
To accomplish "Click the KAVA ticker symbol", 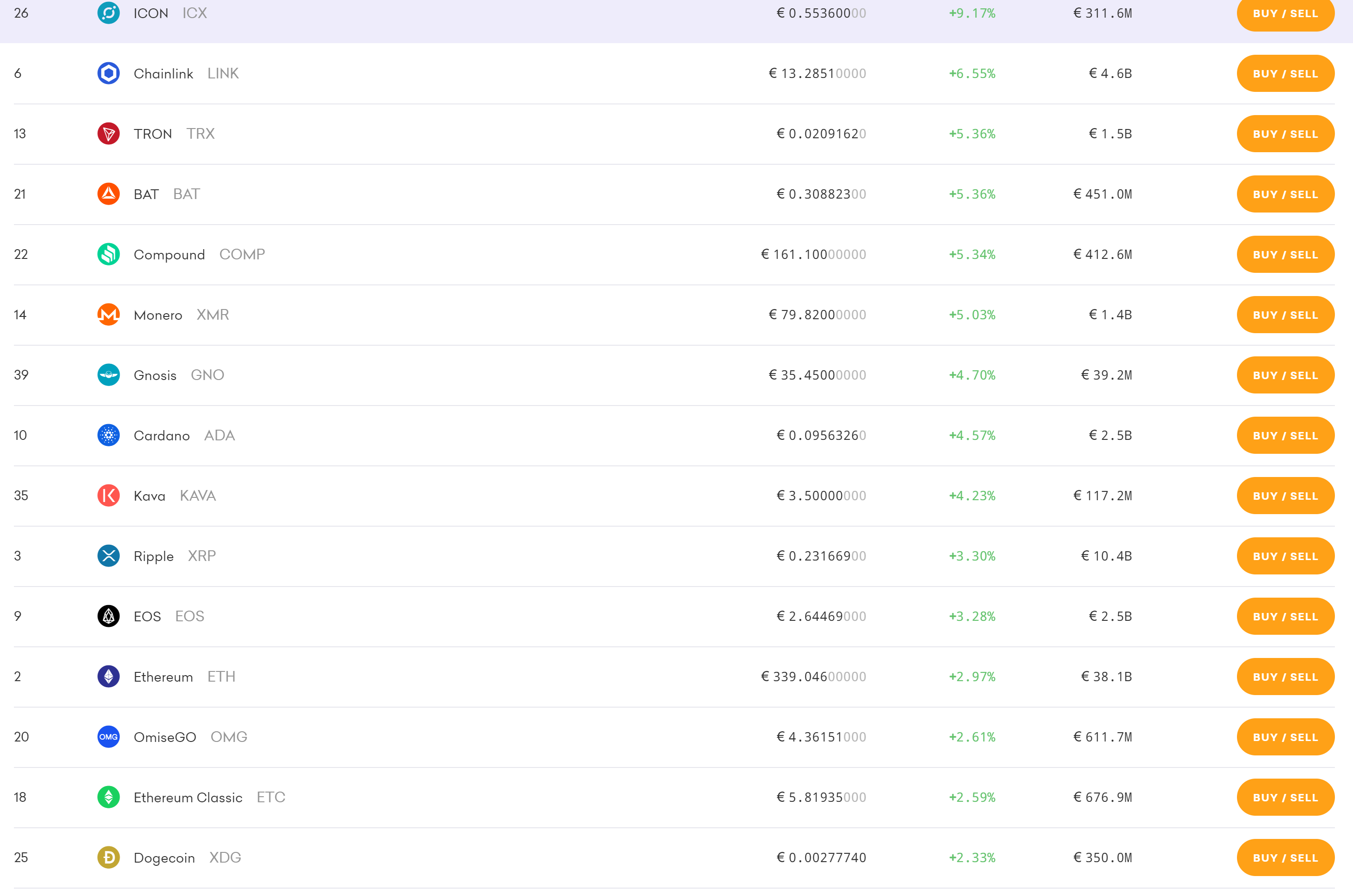I will tap(198, 496).
